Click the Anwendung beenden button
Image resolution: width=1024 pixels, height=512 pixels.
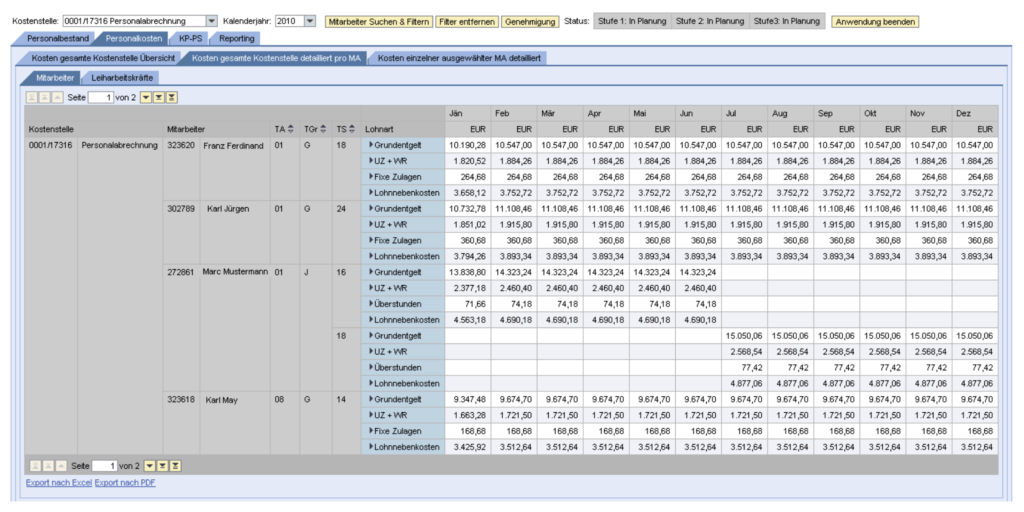coord(875,22)
